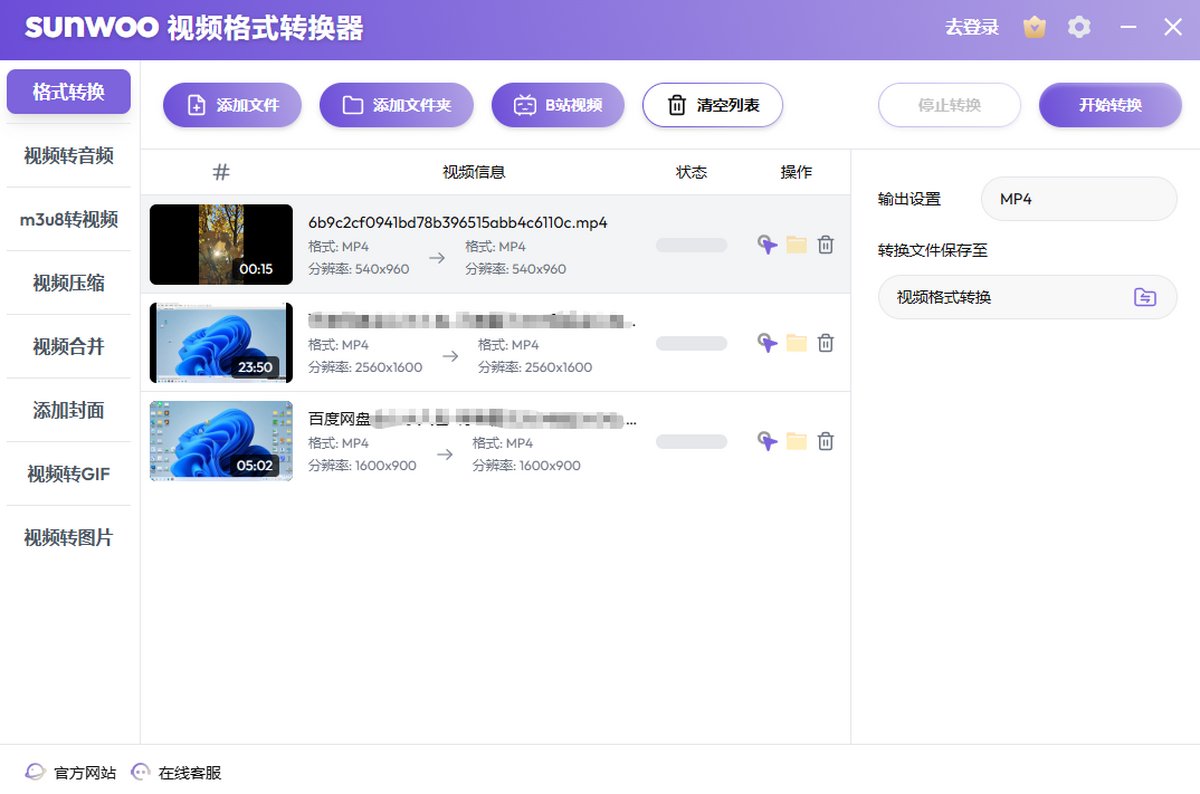Switch to the 视频压缩 tab
Viewport: 1200px width, 794px height.
pos(68,283)
